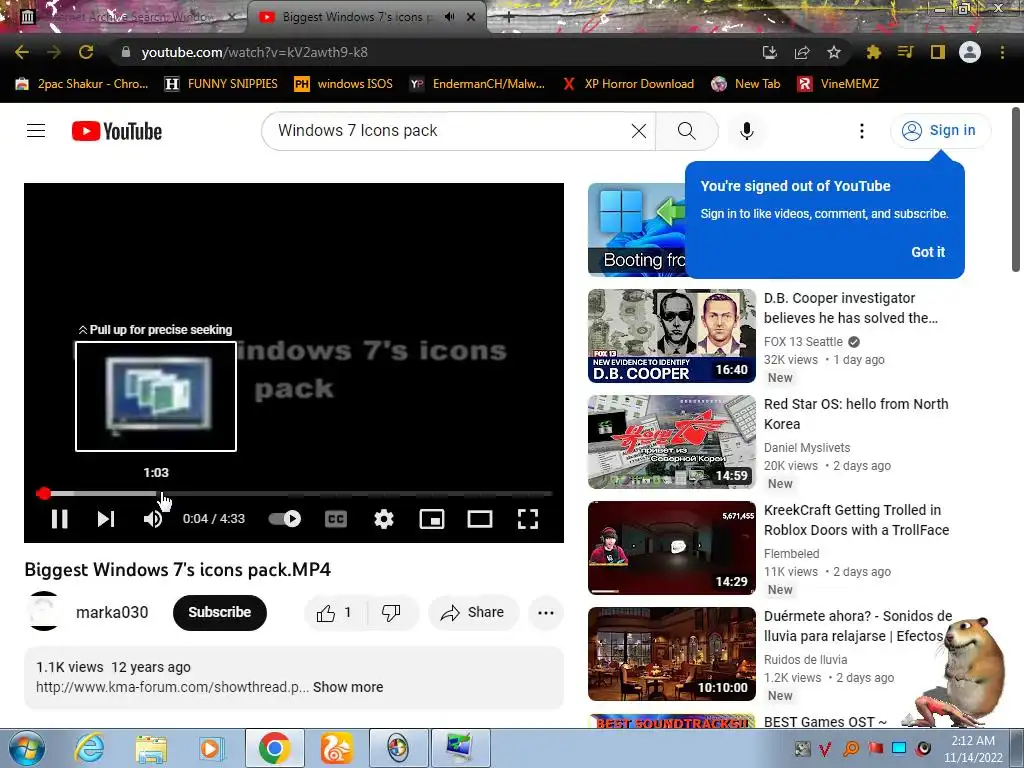Open 2pac Shakur bookmark
This screenshot has width=1024, height=768.
click(x=82, y=84)
